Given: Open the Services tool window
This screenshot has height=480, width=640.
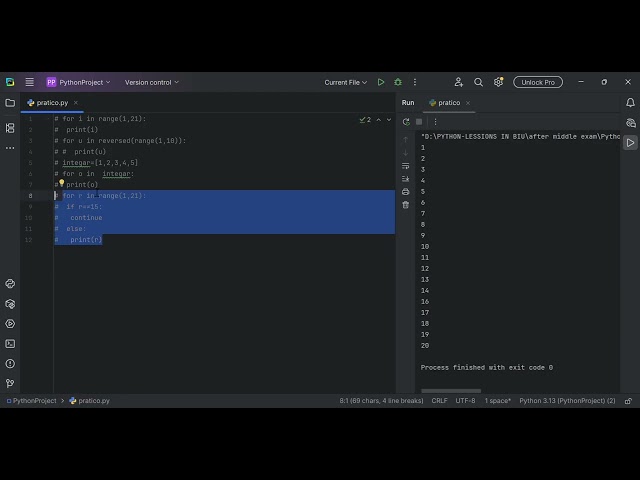Looking at the screenshot, I should click(x=10, y=324).
